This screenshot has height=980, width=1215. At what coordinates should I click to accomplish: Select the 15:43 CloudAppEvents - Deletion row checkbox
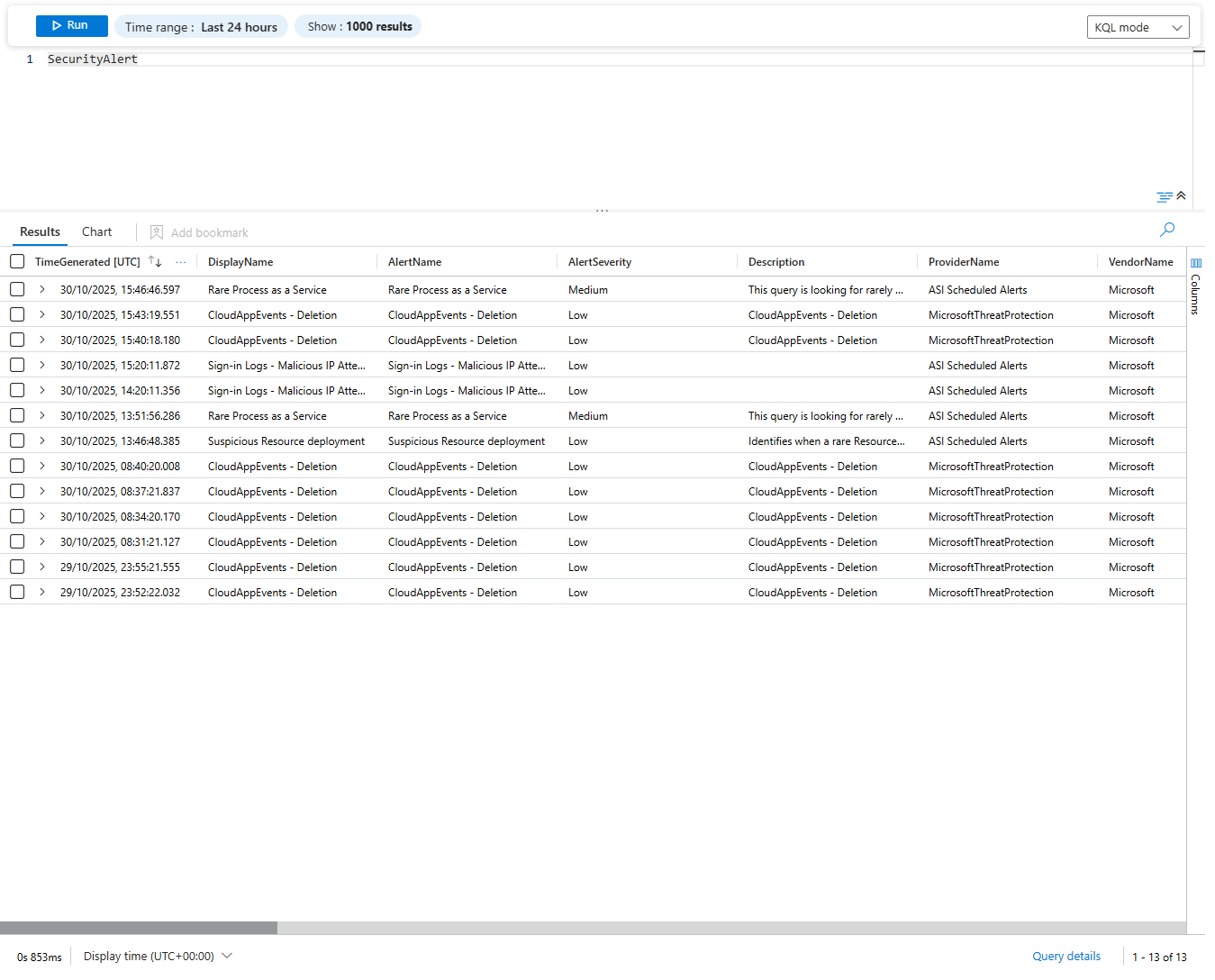[x=17, y=314]
